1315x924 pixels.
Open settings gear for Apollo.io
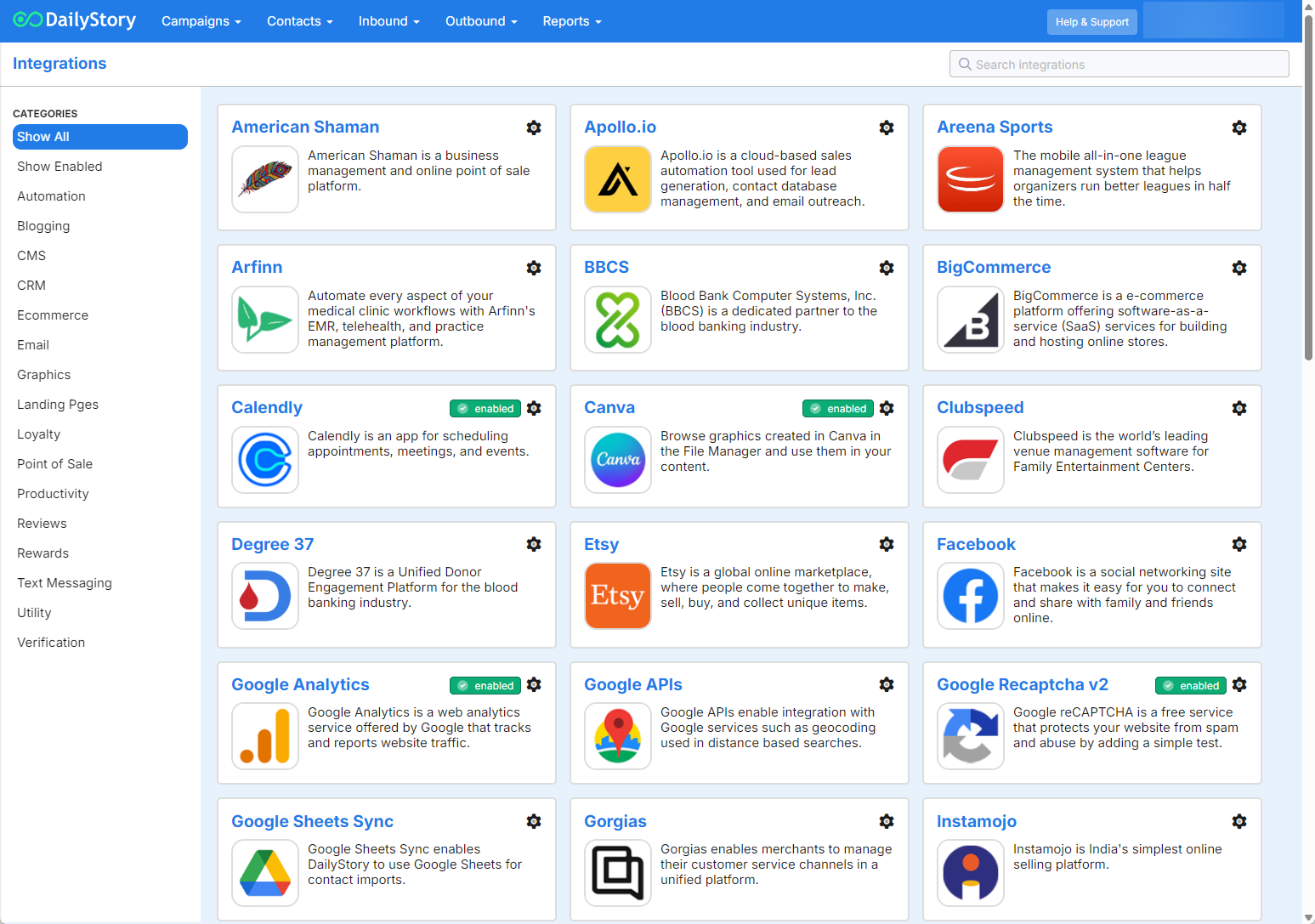coord(887,128)
